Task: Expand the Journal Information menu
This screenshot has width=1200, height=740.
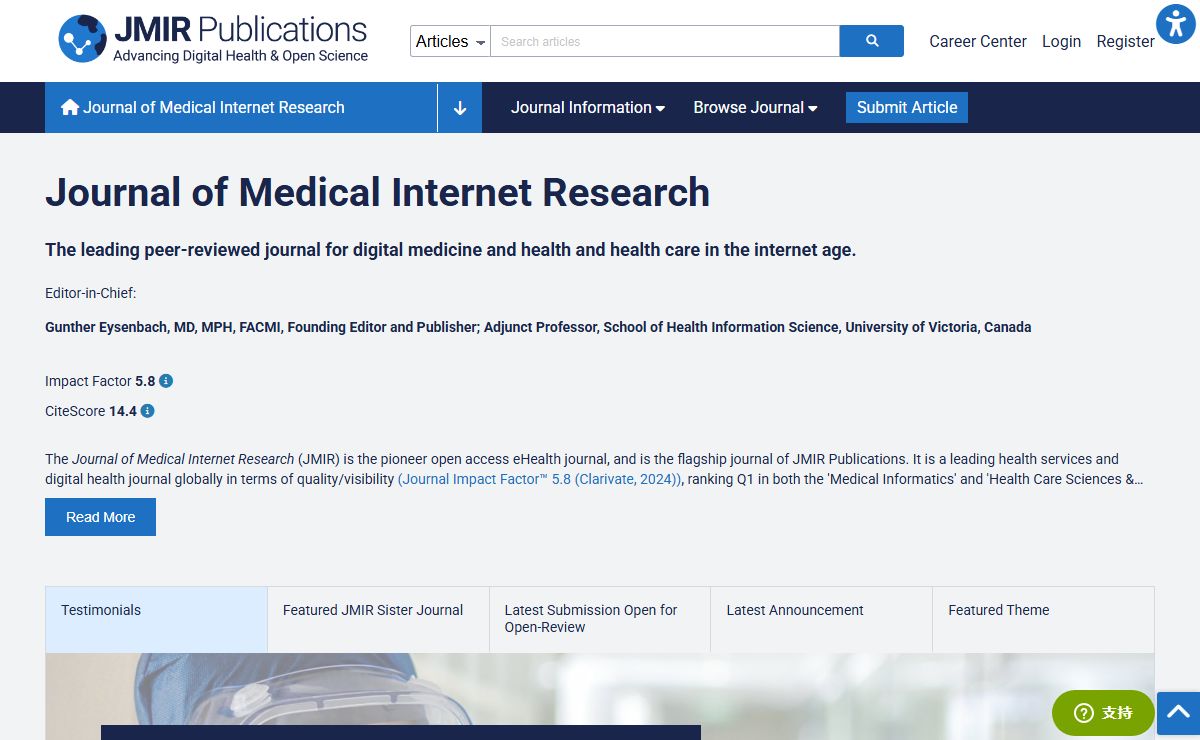Action: [588, 108]
